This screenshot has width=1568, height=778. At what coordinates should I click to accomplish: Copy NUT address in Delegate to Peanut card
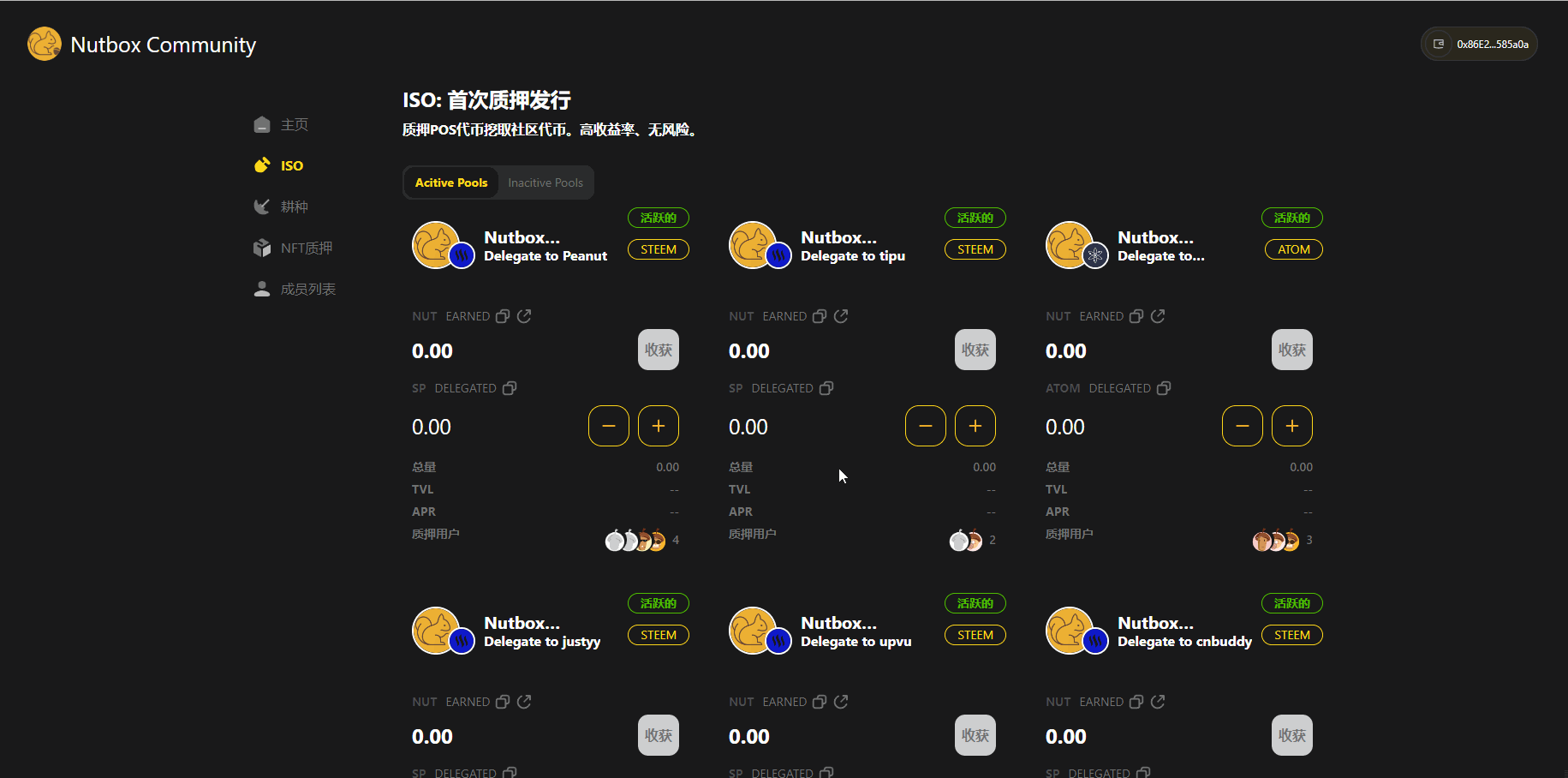[x=503, y=316]
